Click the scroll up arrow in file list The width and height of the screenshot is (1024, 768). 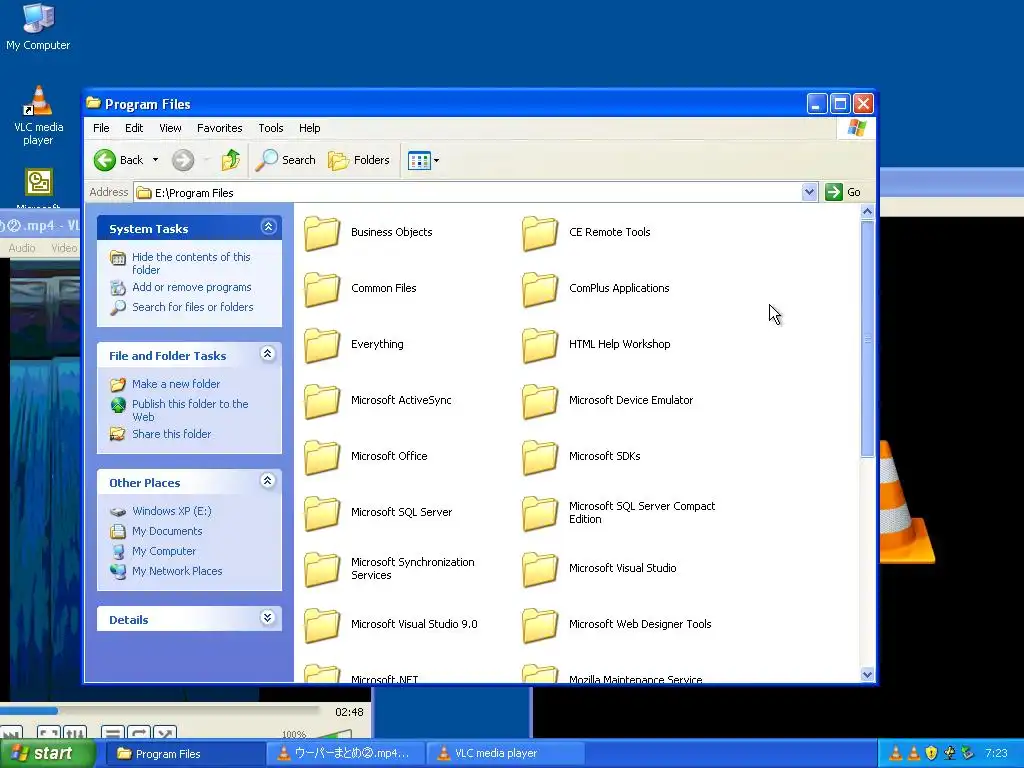click(x=867, y=211)
